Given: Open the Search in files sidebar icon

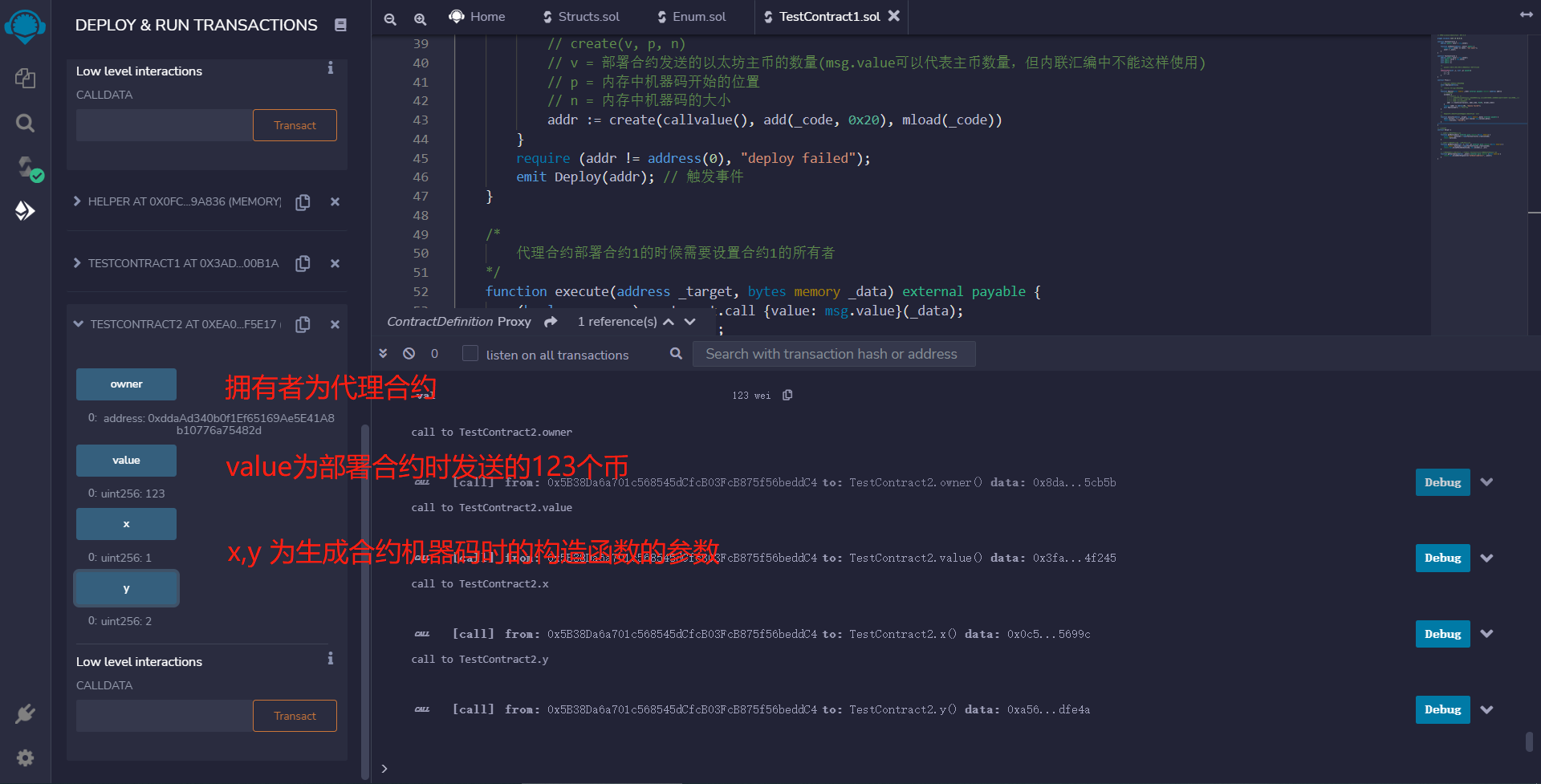Looking at the screenshot, I should click(25, 123).
